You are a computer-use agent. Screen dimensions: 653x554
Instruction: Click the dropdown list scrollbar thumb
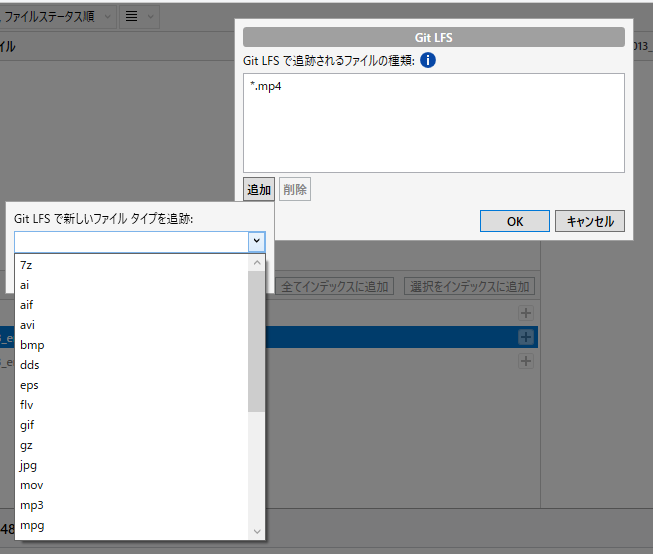[x=257, y=342]
